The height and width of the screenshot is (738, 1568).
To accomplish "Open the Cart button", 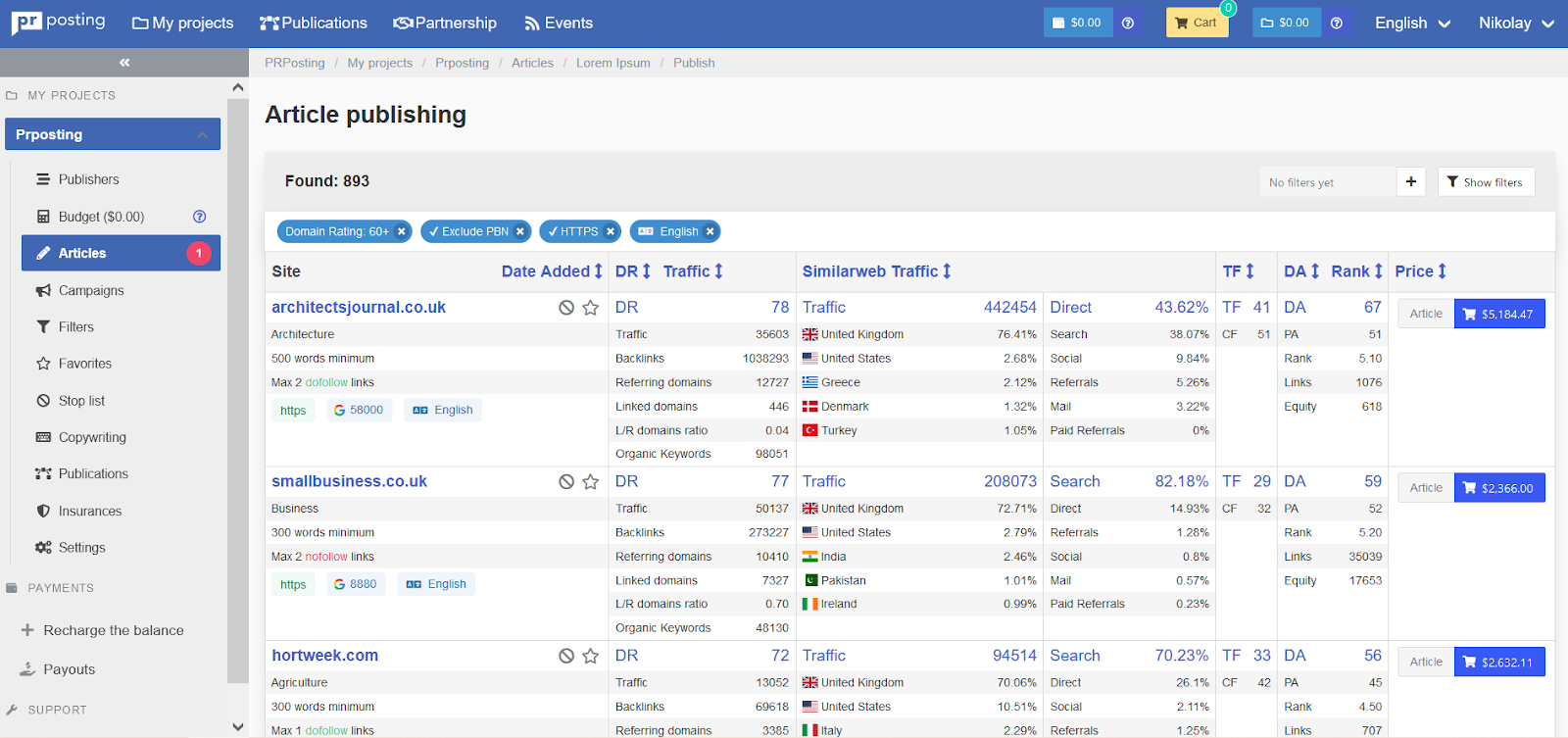I will [1197, 23].
